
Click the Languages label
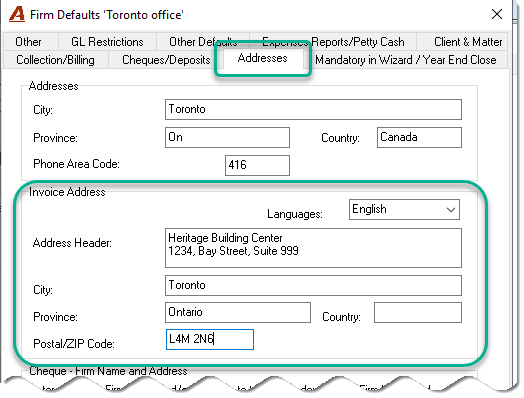295,214
